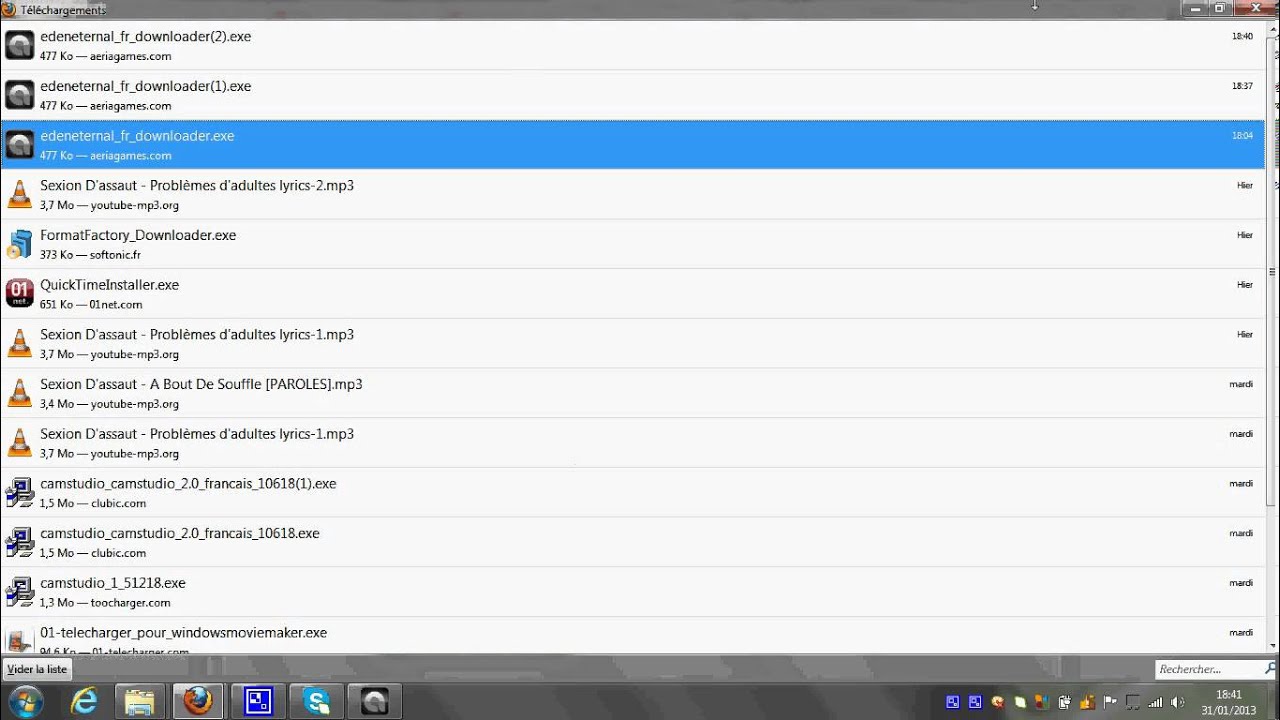Switch to Firefox in the taskbar
Viewport: 1280px width, 720px height.
[198, 701]
